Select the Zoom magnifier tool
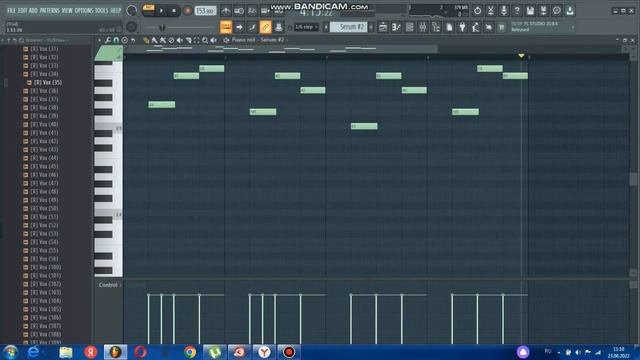 coord(205,40)
